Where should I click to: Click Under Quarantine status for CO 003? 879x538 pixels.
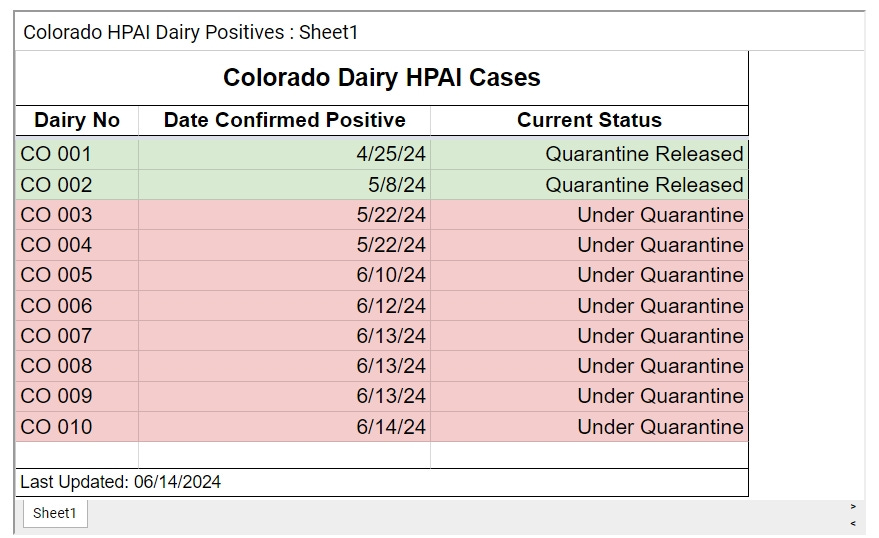pyautogui.click(x=589, y=215)
